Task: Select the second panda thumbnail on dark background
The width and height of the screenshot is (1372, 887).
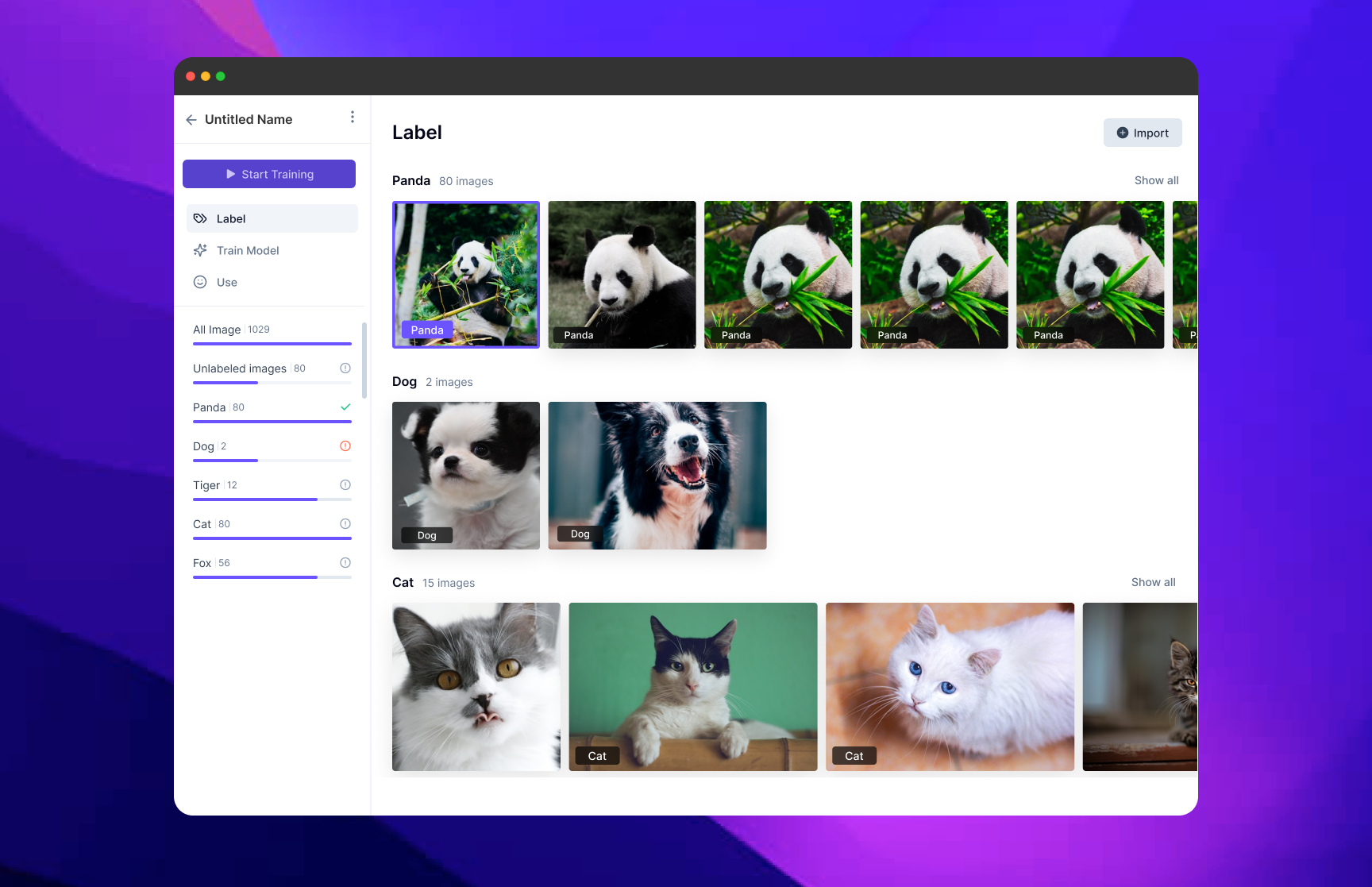Action: pos(622,275)
